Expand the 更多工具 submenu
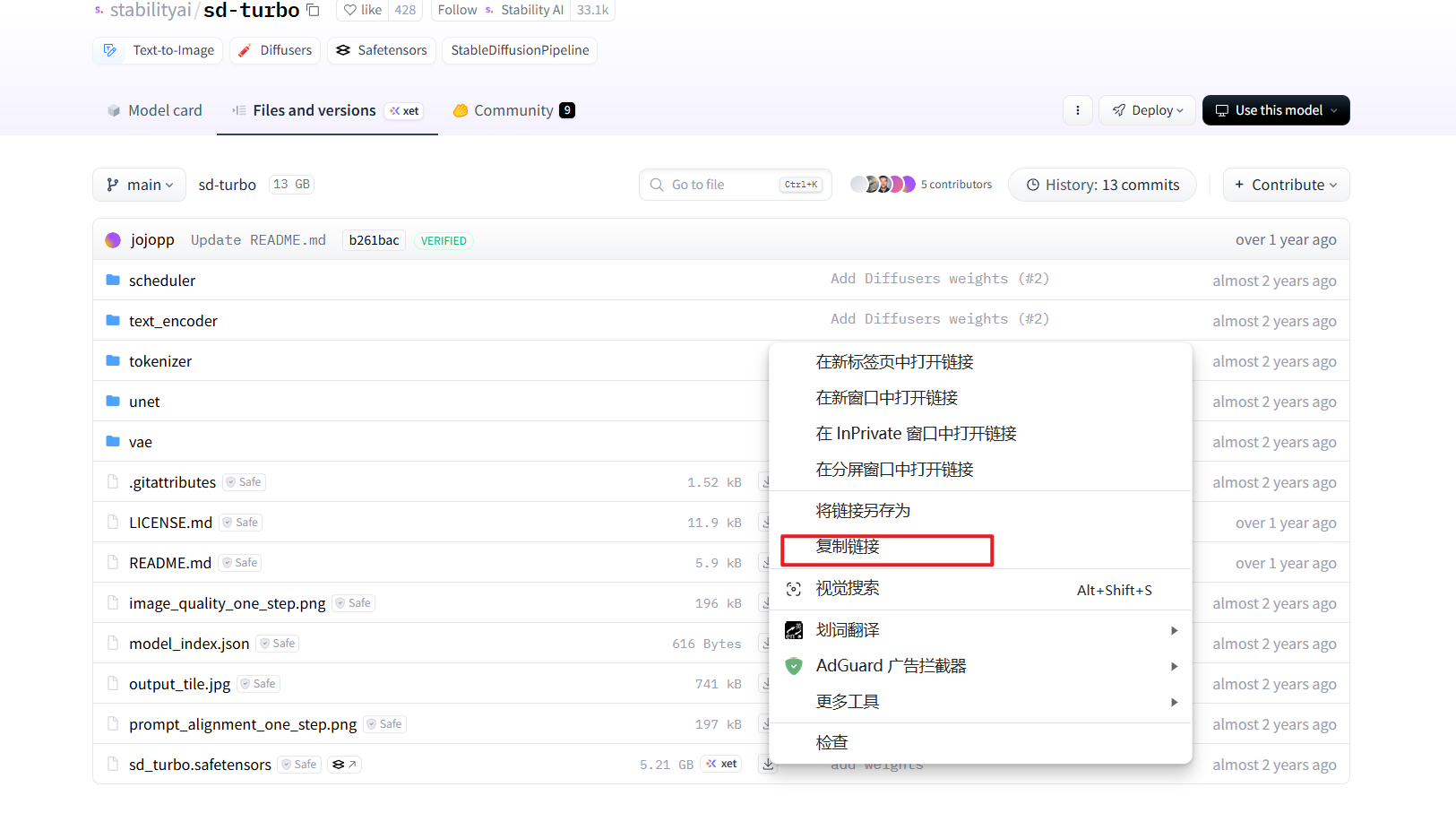 [x=980, y=702]
